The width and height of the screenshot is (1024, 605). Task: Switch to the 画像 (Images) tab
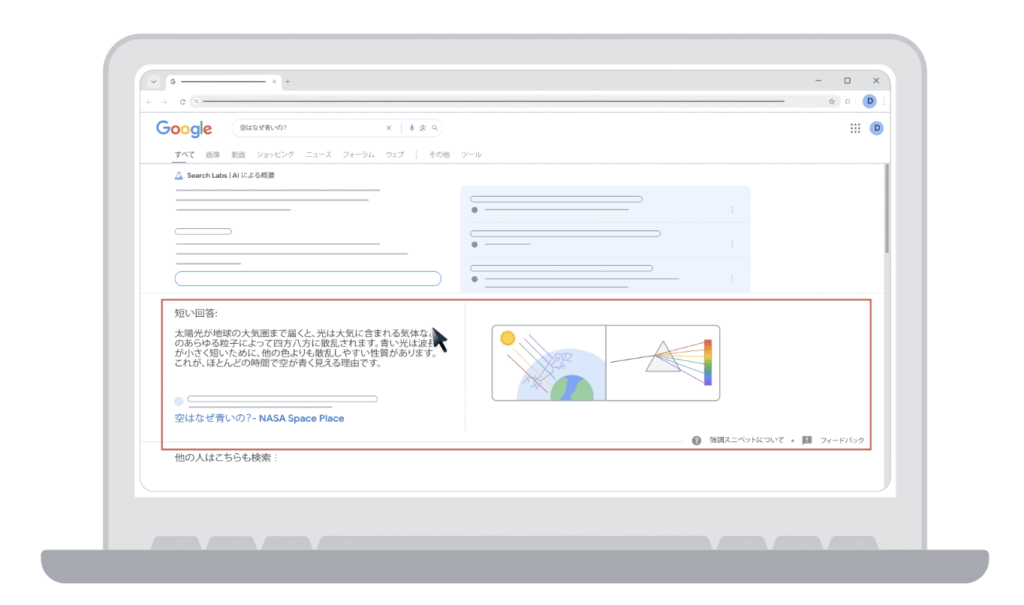pos(213,155)
